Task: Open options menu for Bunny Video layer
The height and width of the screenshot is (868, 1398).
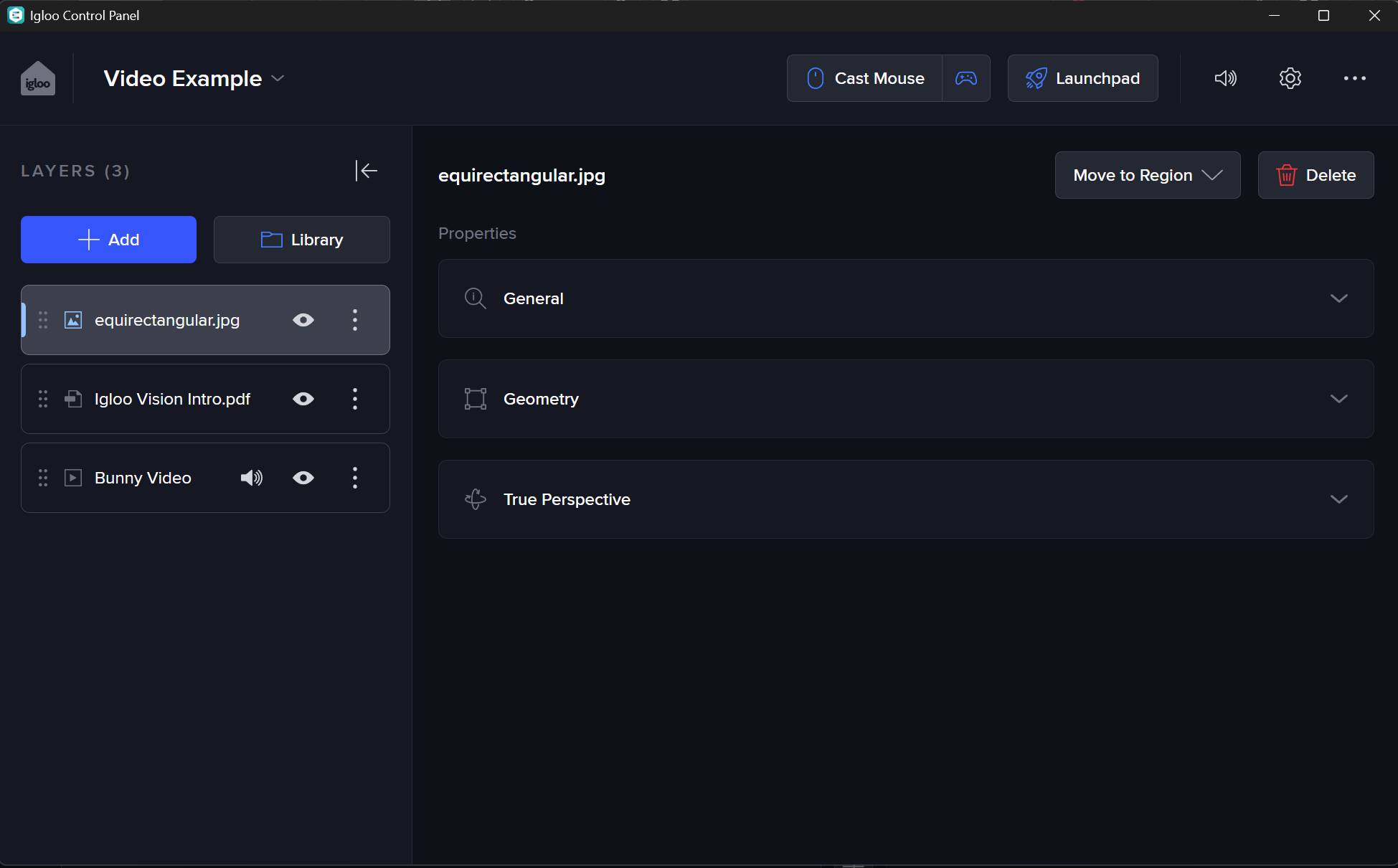Action: click(x=355, y=478)
